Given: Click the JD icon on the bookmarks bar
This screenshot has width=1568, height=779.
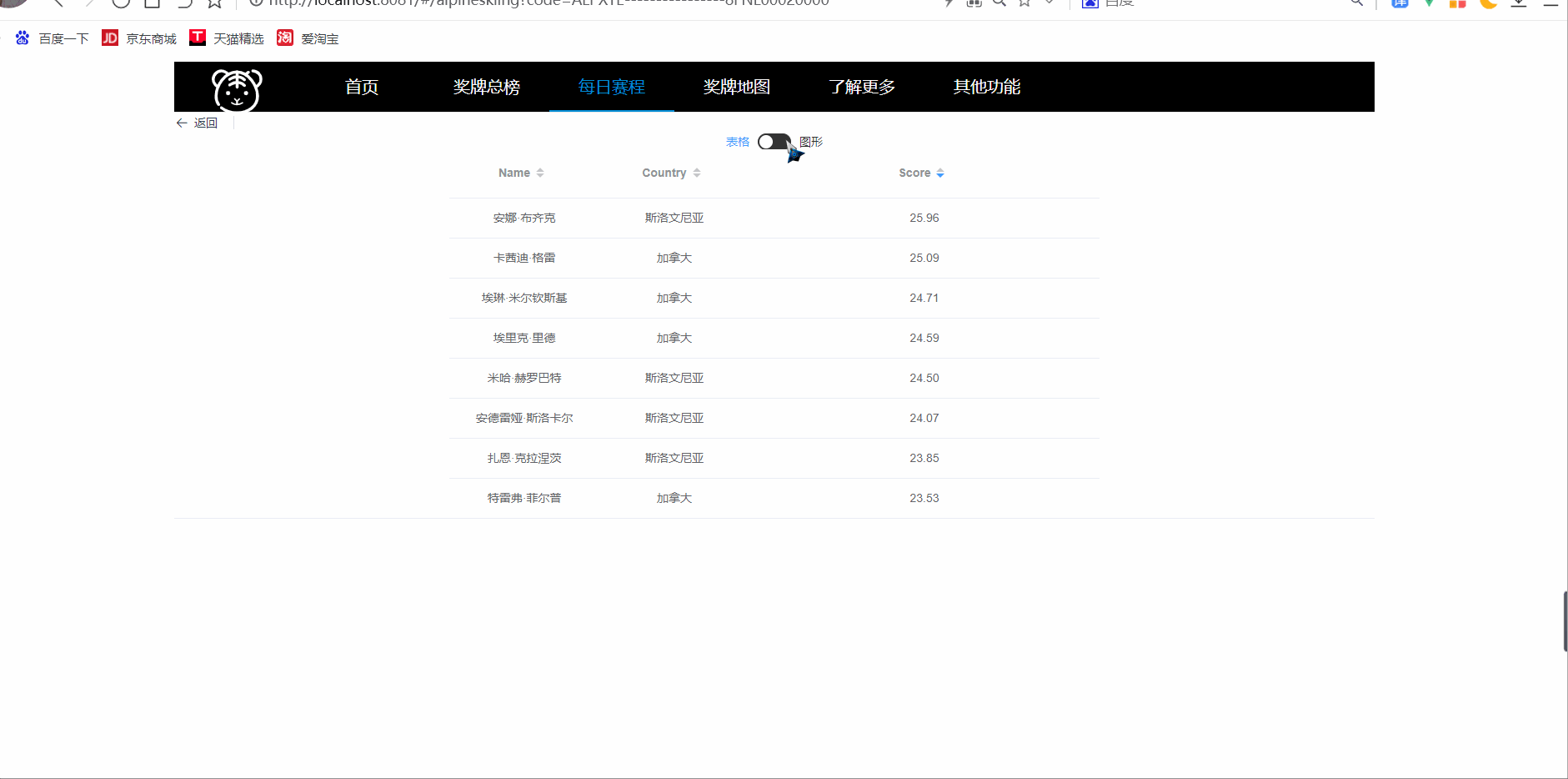Looking at the screenshot, I should [x=109, y=38].
